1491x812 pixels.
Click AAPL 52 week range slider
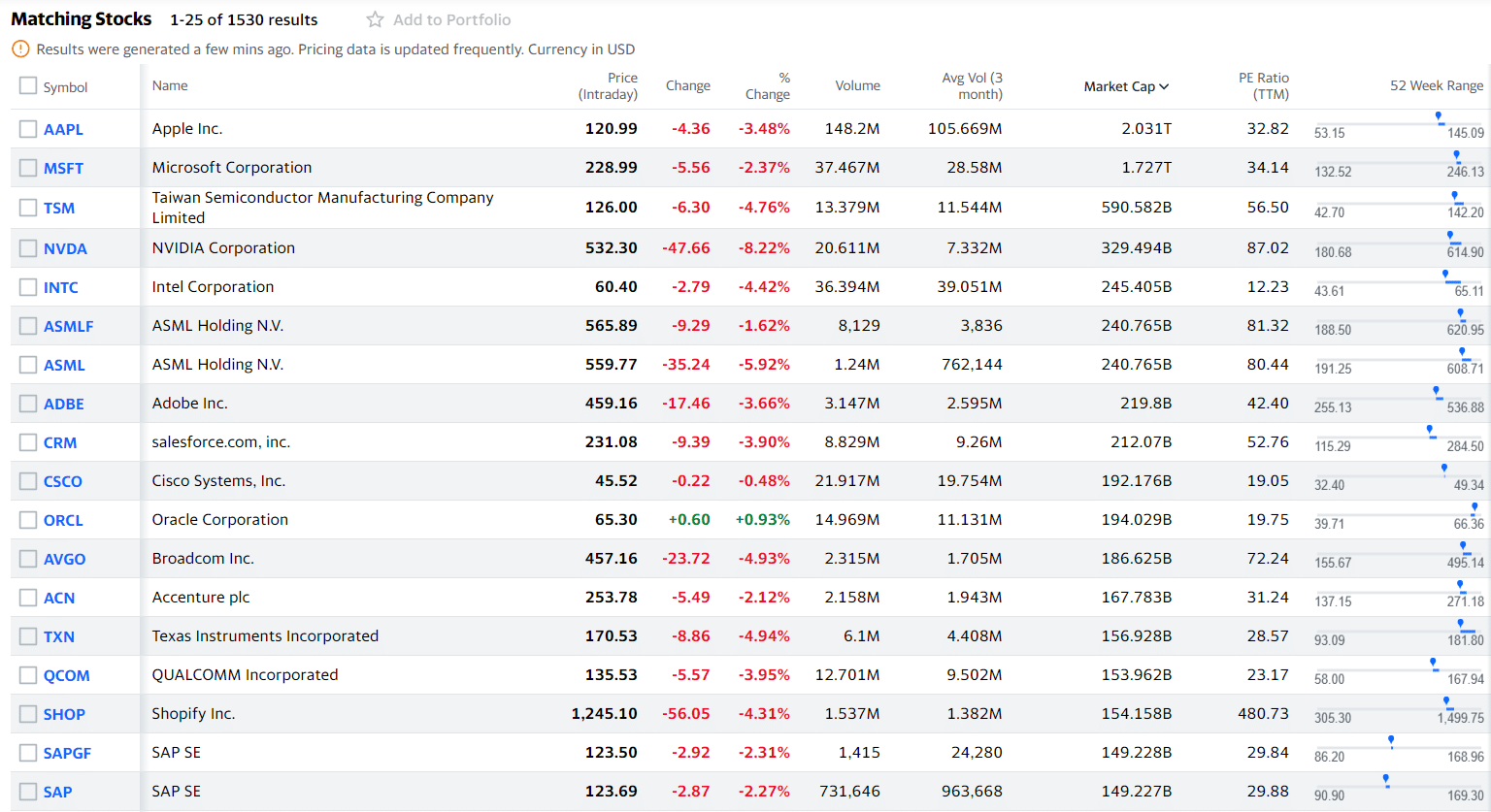tap(1399, 124)
